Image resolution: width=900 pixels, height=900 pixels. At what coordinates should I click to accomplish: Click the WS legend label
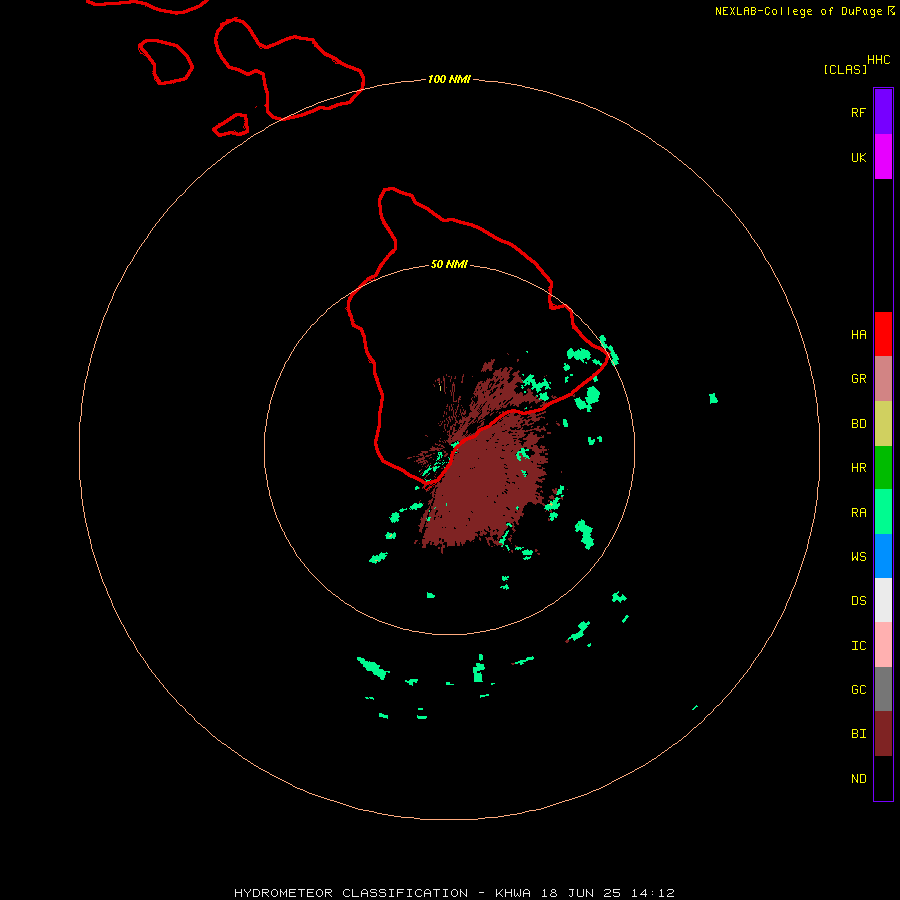click(x=858, y=556)
